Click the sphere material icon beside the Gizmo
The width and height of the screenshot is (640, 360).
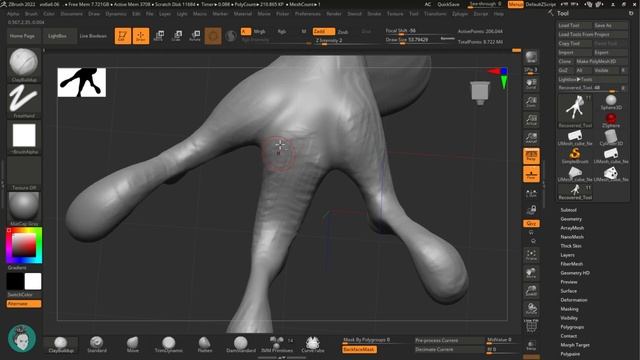[x=231, y=36]
